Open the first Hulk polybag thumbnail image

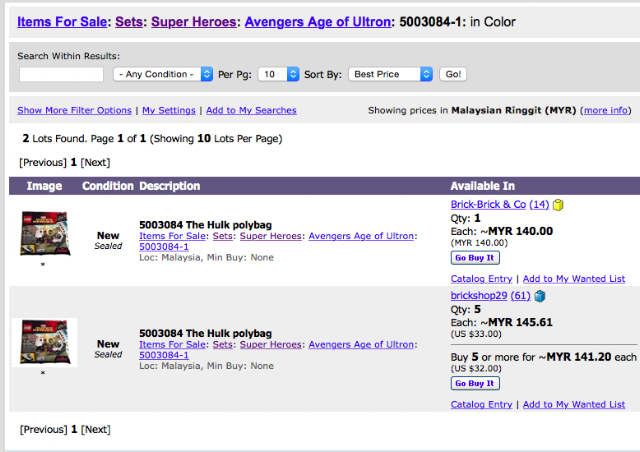(x=44, y=234)
